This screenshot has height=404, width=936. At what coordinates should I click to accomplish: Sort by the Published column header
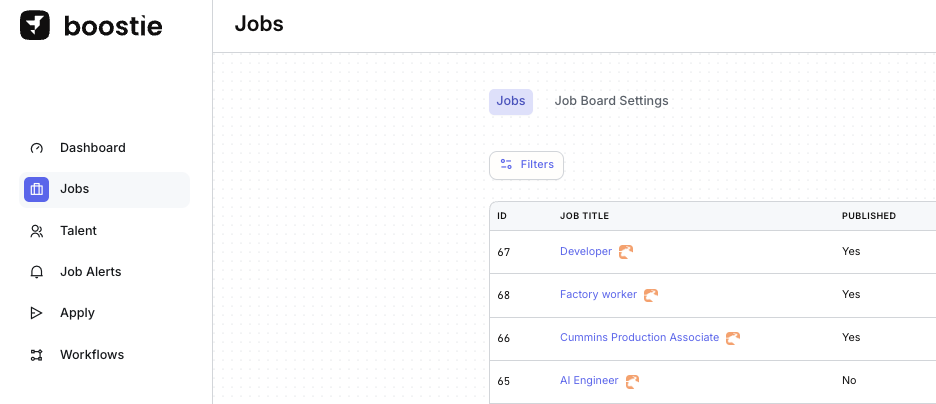(868, 216)
